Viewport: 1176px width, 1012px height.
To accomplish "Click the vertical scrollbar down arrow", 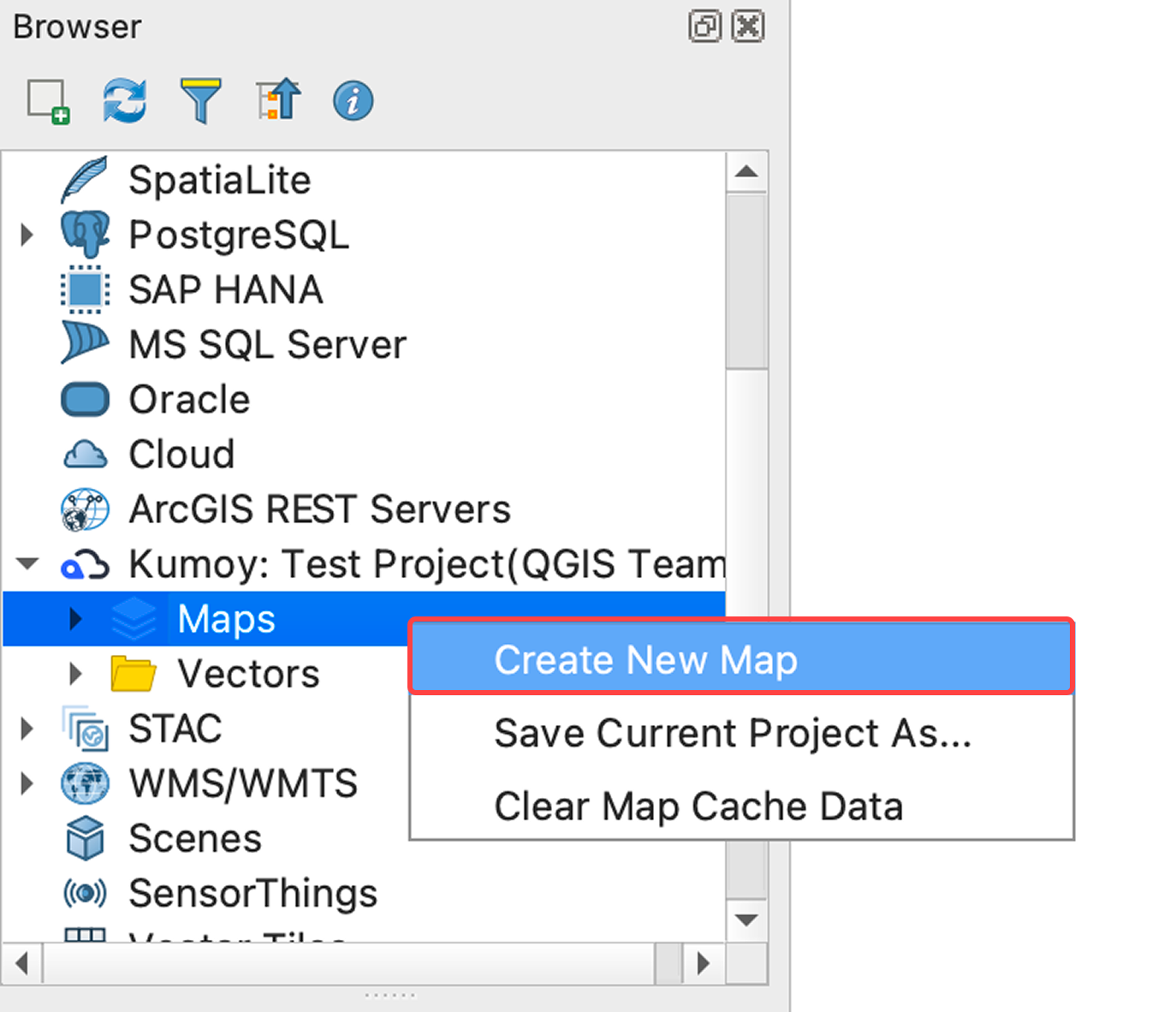I will pos(746,920).
